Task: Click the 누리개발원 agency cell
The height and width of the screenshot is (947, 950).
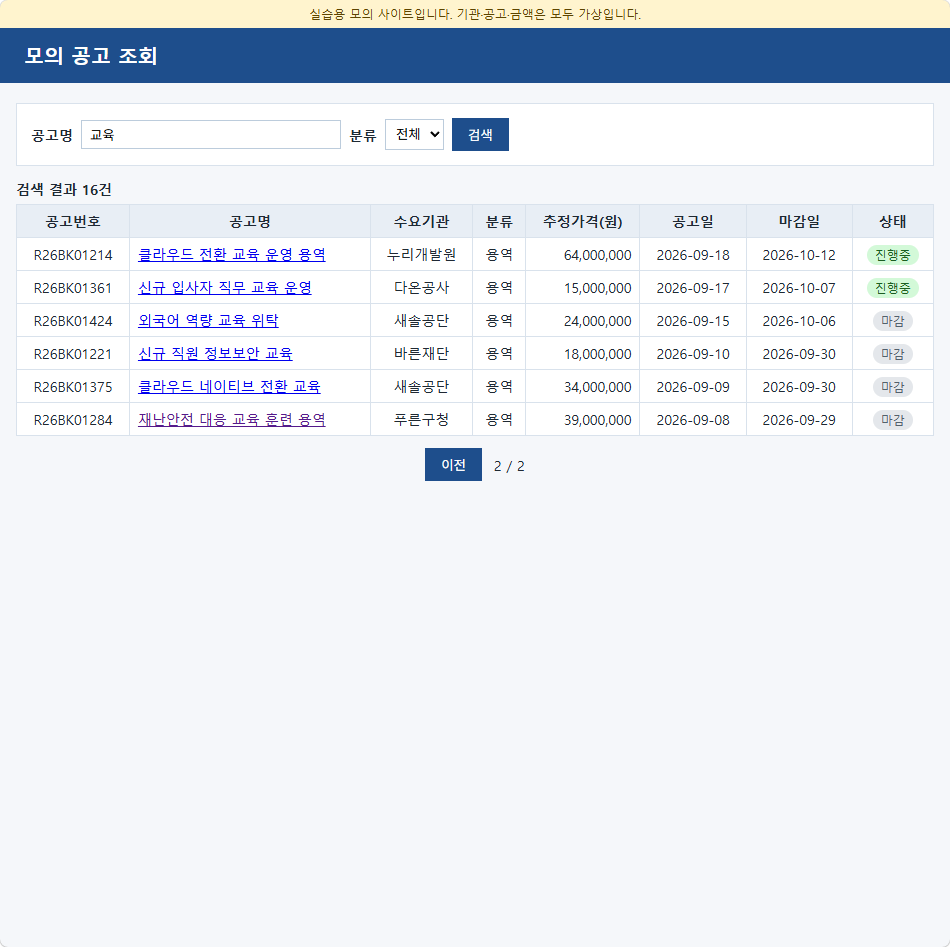Action: [x=421, y=255]
